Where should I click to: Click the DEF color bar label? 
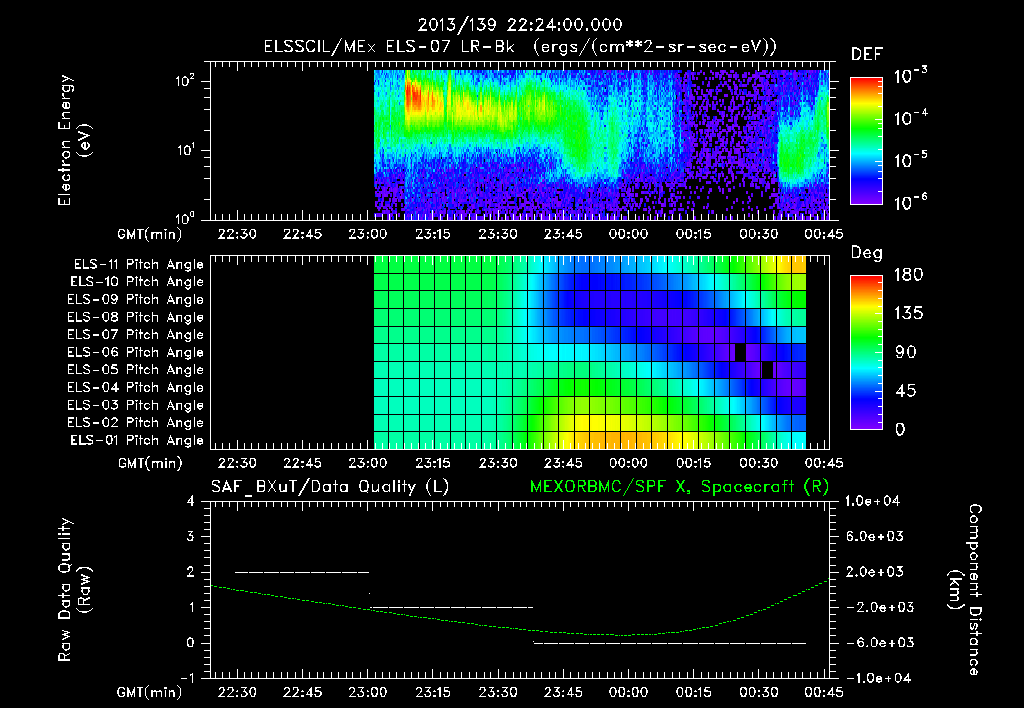867,55
